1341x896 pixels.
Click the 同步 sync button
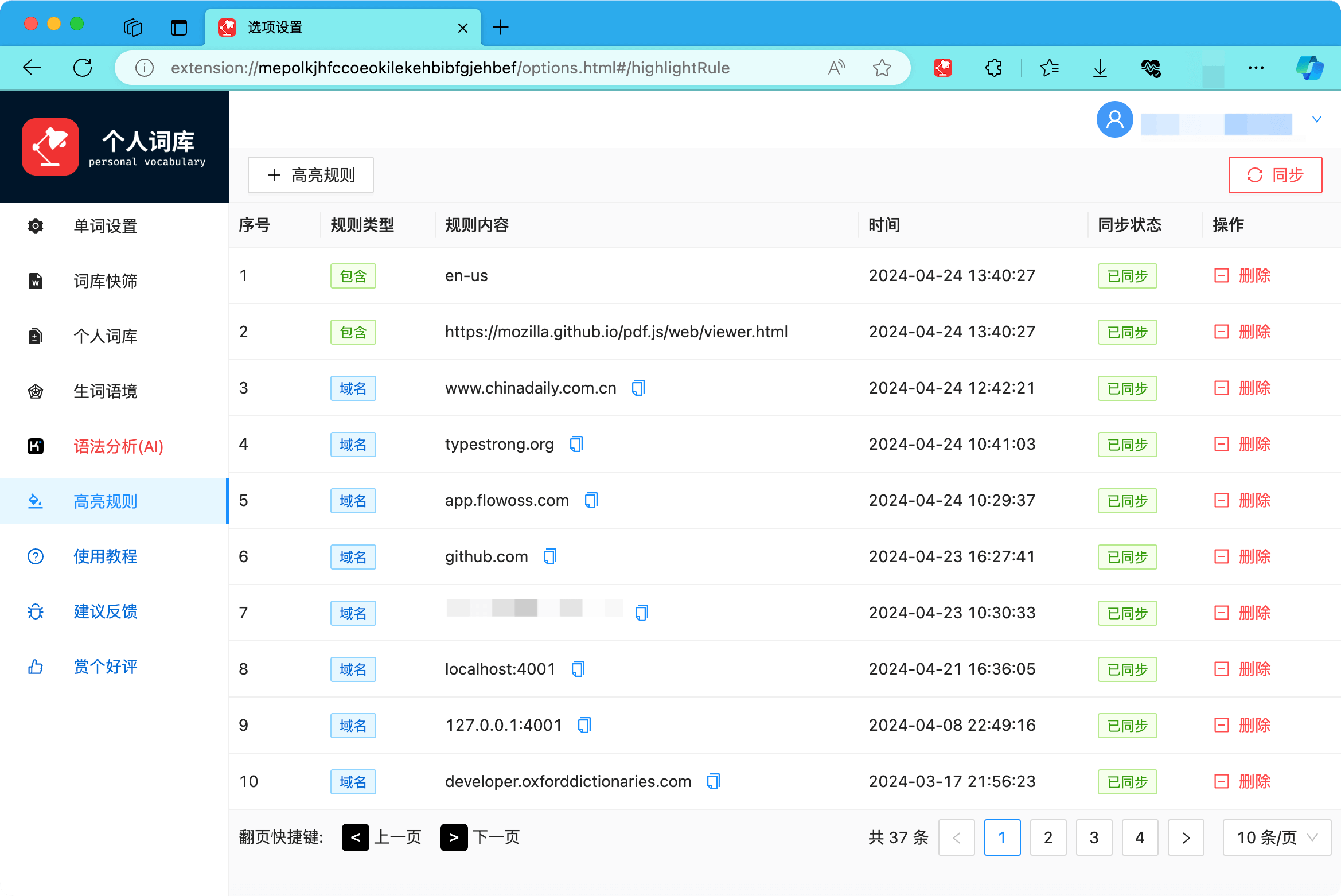(1275, 175)
